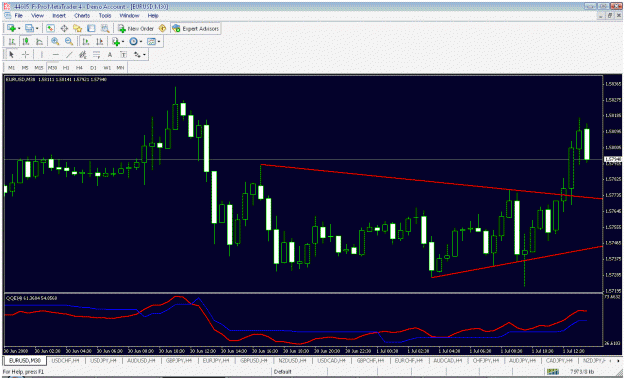Image resolution: width=625 pixels, height=378 pixels.
Task: Launch MetaEditor via yellow diamond icon
Action: click(162, 28)
